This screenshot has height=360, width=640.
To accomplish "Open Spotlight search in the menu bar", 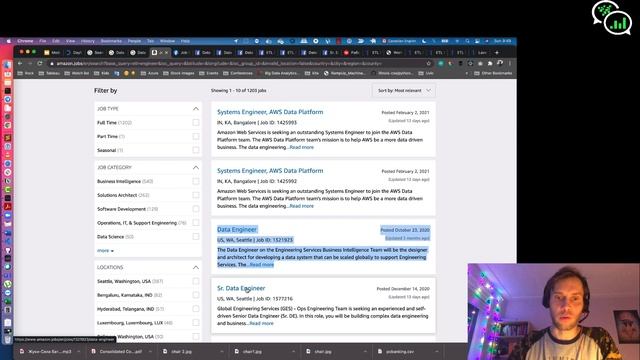I will tap(467, 41).
